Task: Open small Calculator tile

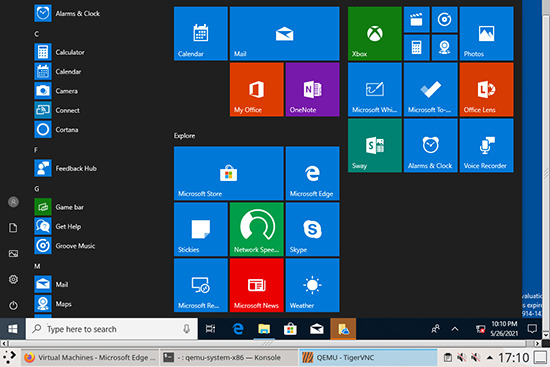Action: coord(417,47)
